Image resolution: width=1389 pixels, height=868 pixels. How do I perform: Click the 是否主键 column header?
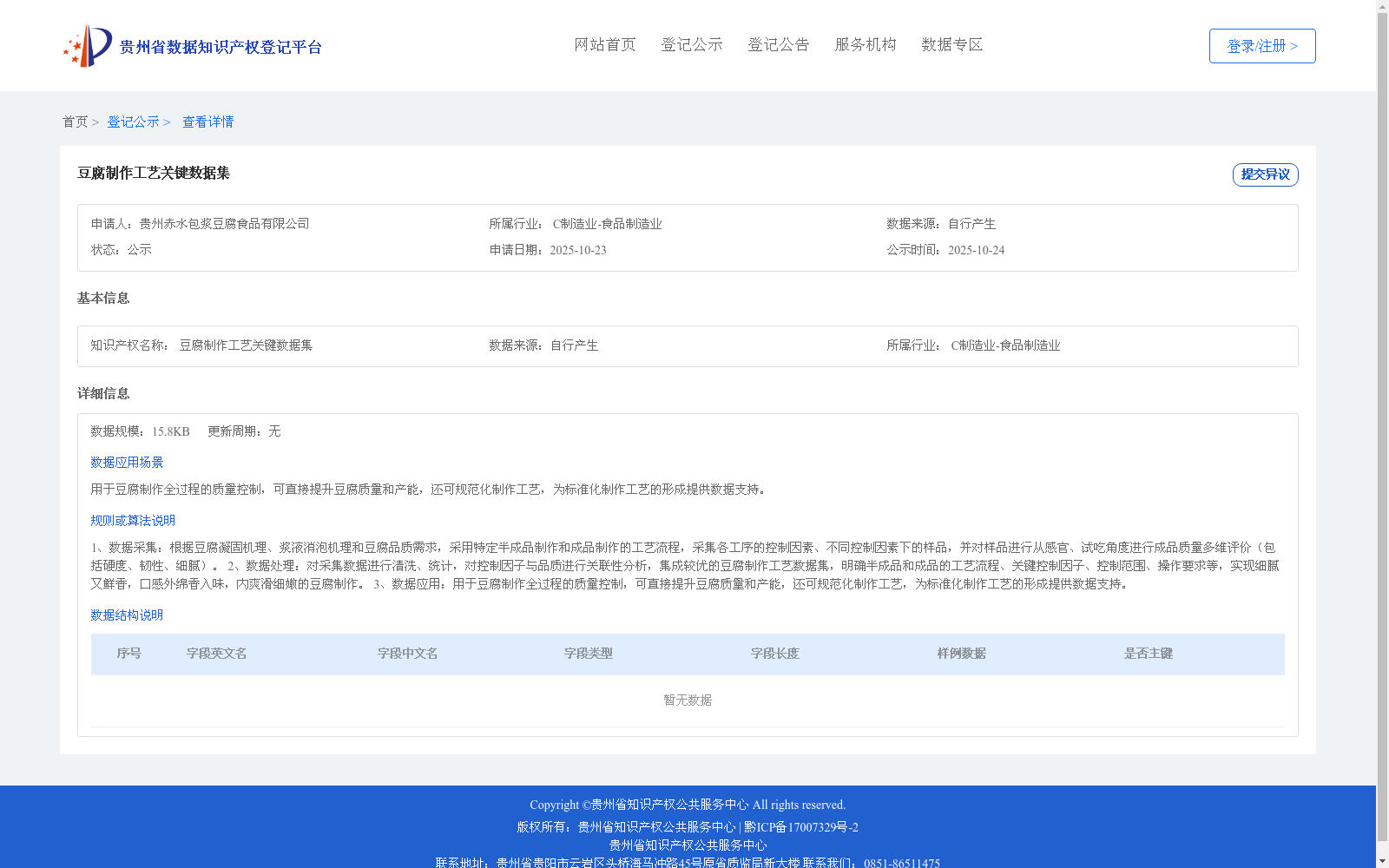coord(1149,654)
